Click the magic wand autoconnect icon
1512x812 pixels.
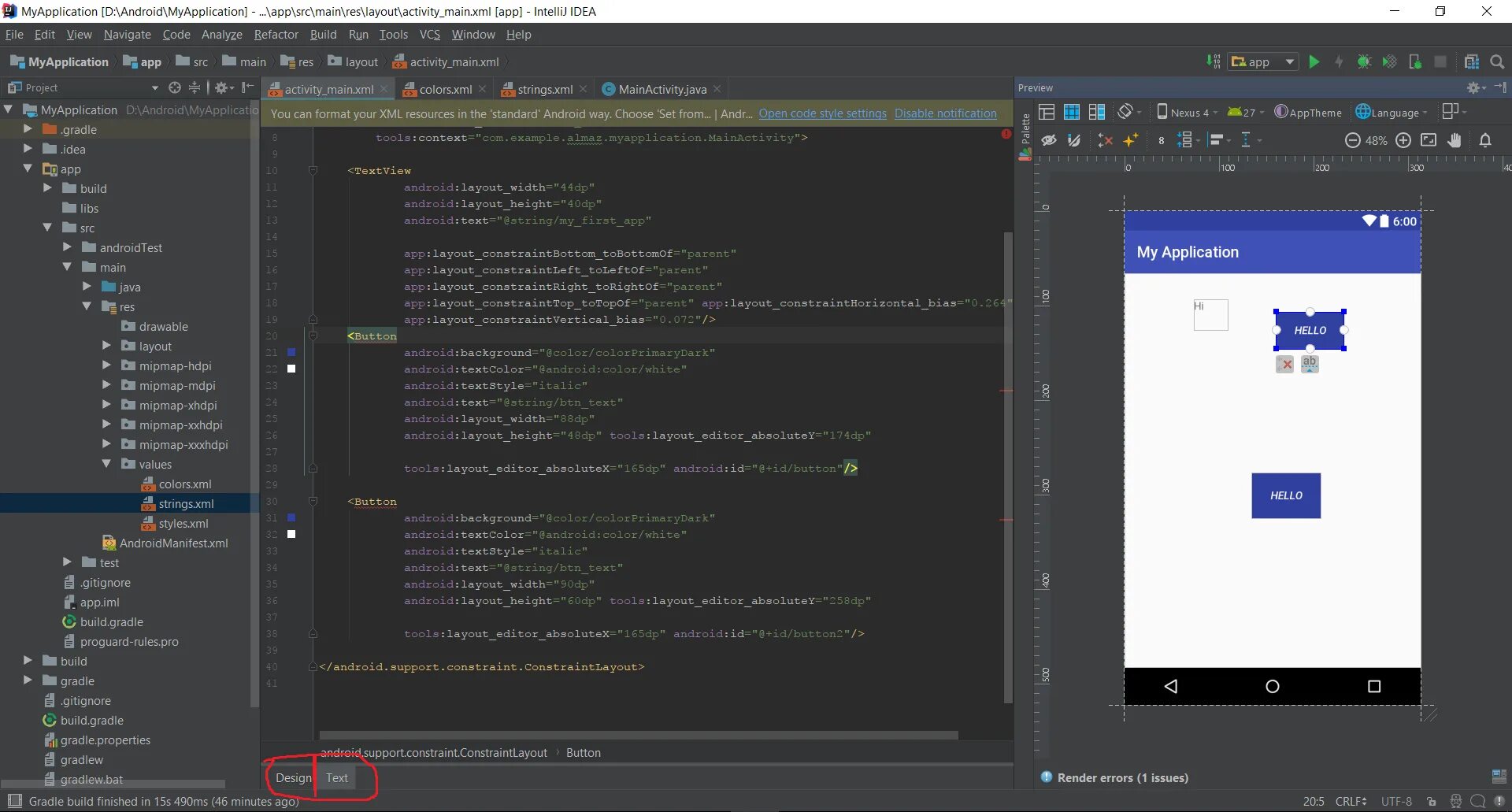(1132, 140)
